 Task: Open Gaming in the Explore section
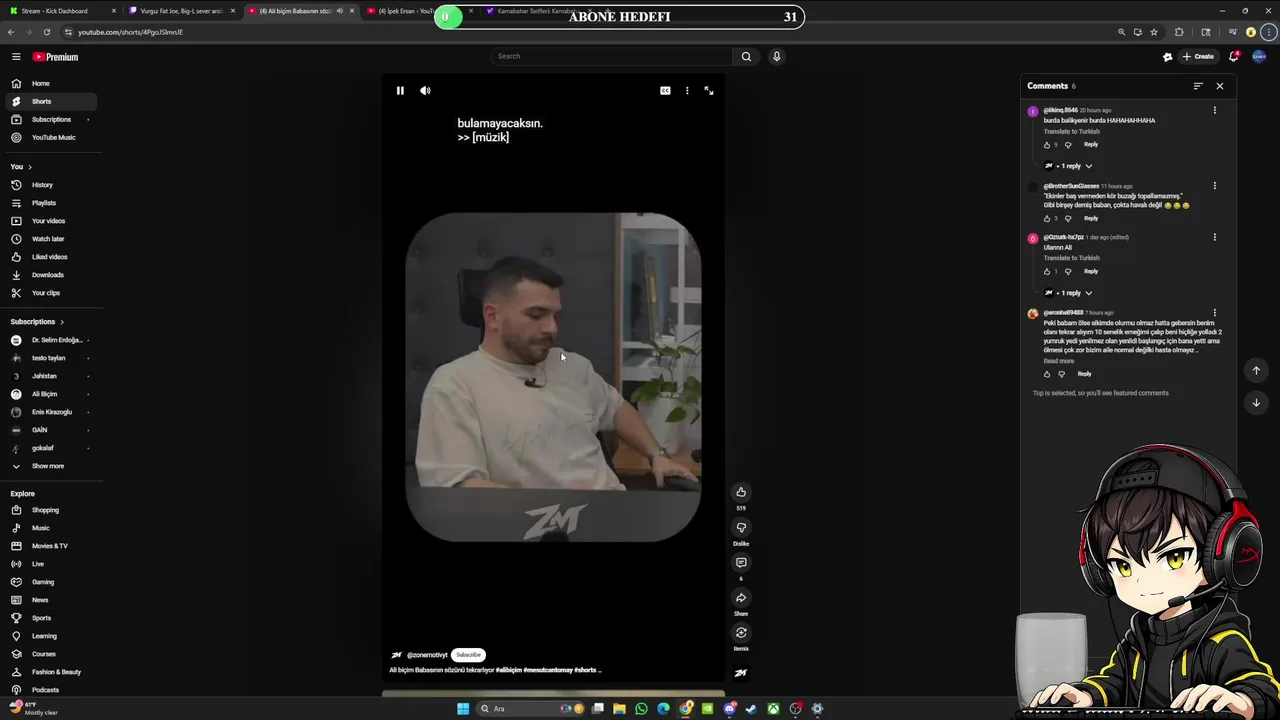tap(50, 582)
